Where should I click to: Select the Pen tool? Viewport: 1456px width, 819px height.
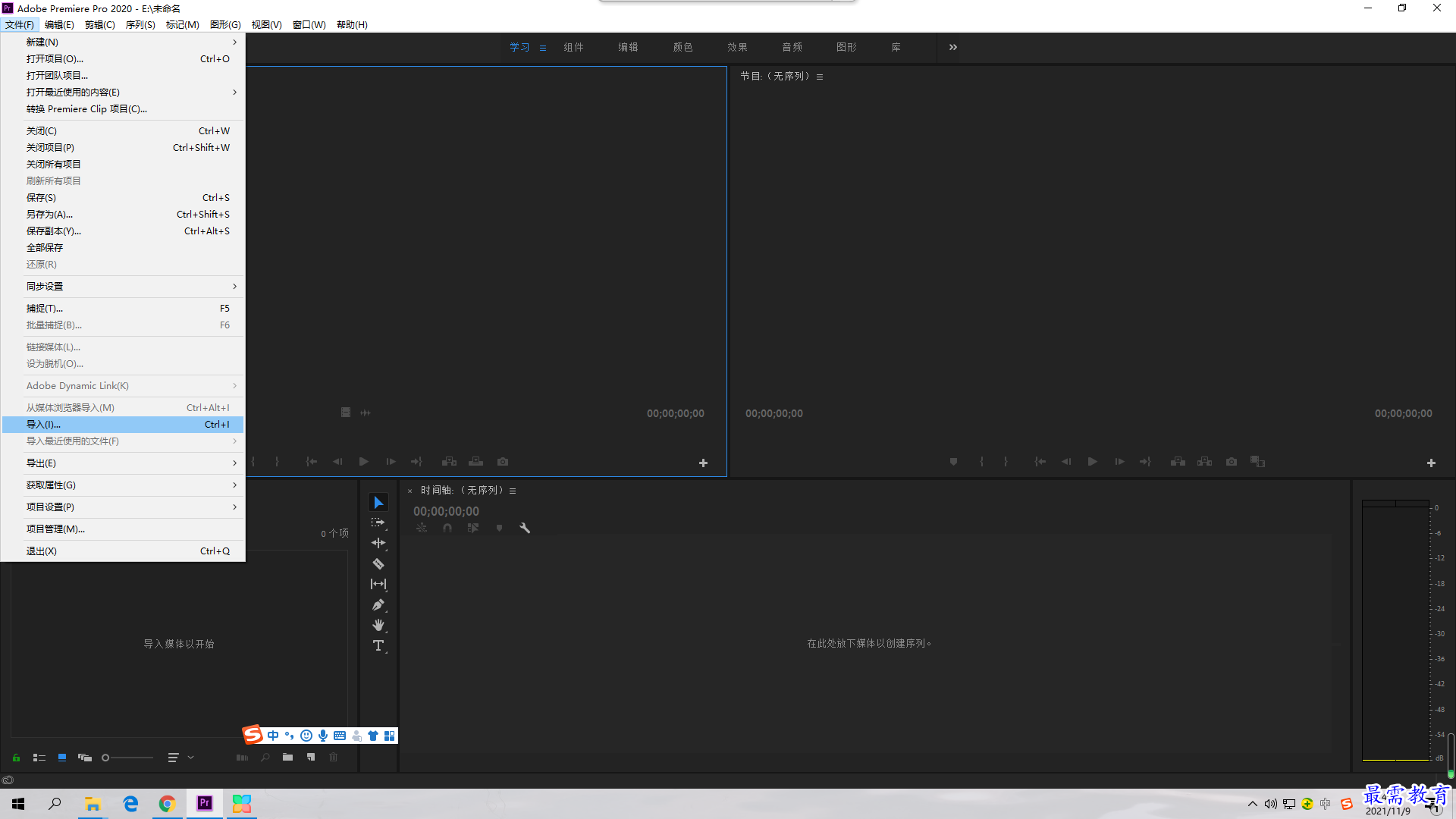pyautogui.click(x=378, y=604)
